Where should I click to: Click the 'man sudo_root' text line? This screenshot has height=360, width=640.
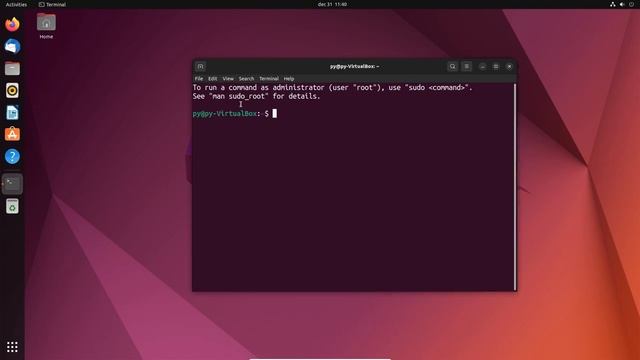(256, 96)
